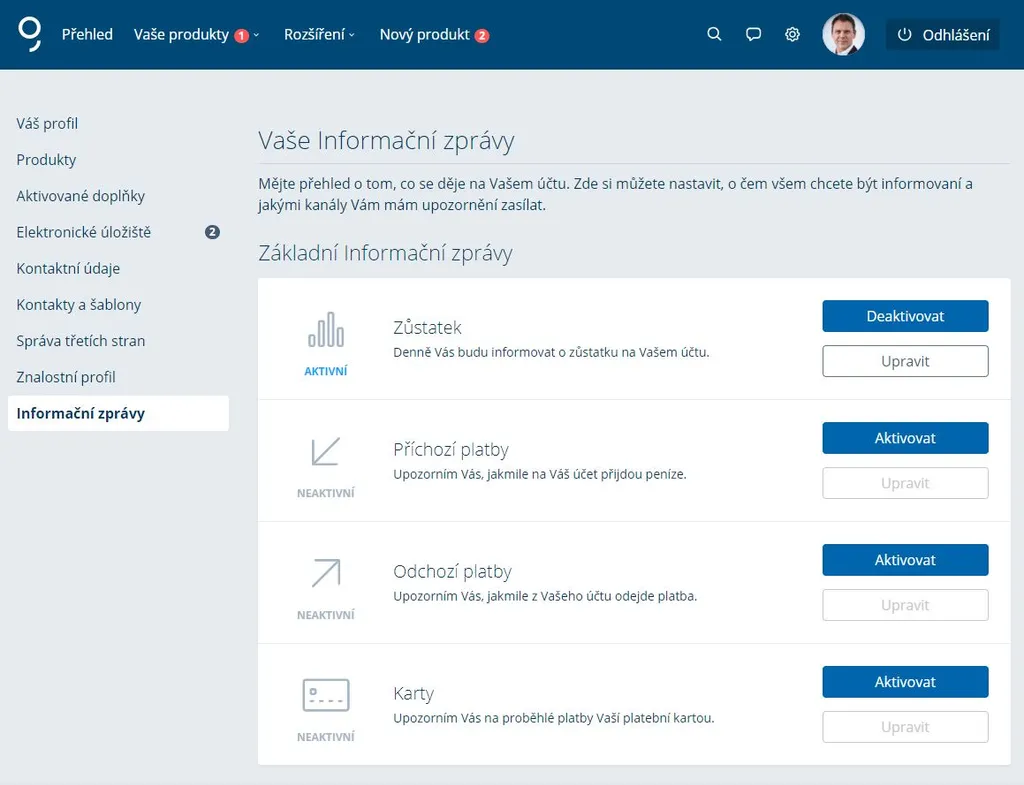Click the Odchozí platby arrow icon
This screenshot has width=1024, height=785.
click(x=326, y=573)
